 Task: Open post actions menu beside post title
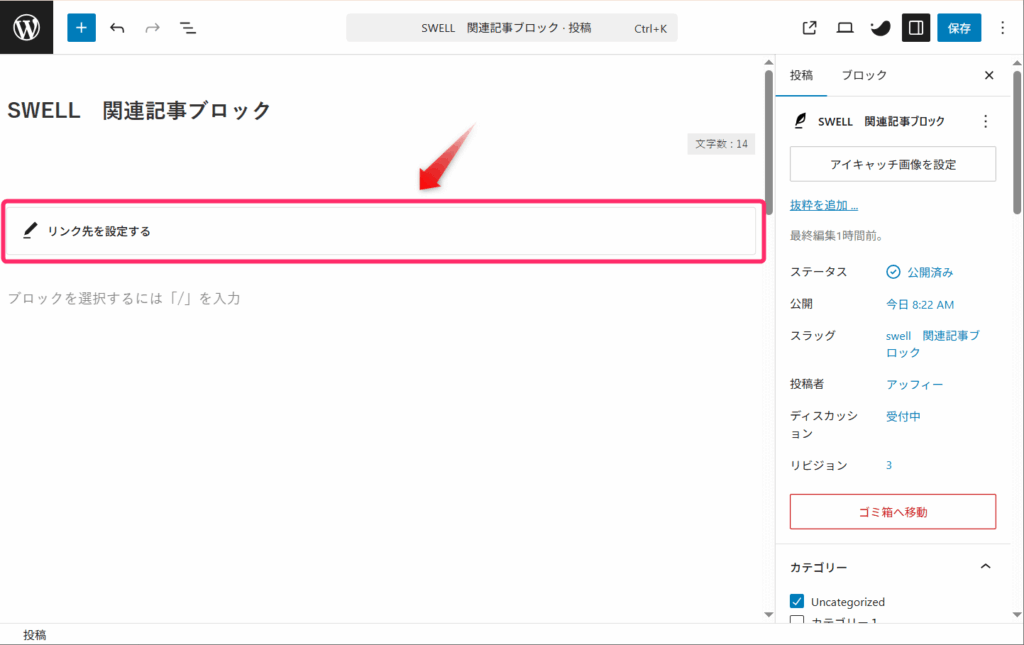[x=985, y=121]
